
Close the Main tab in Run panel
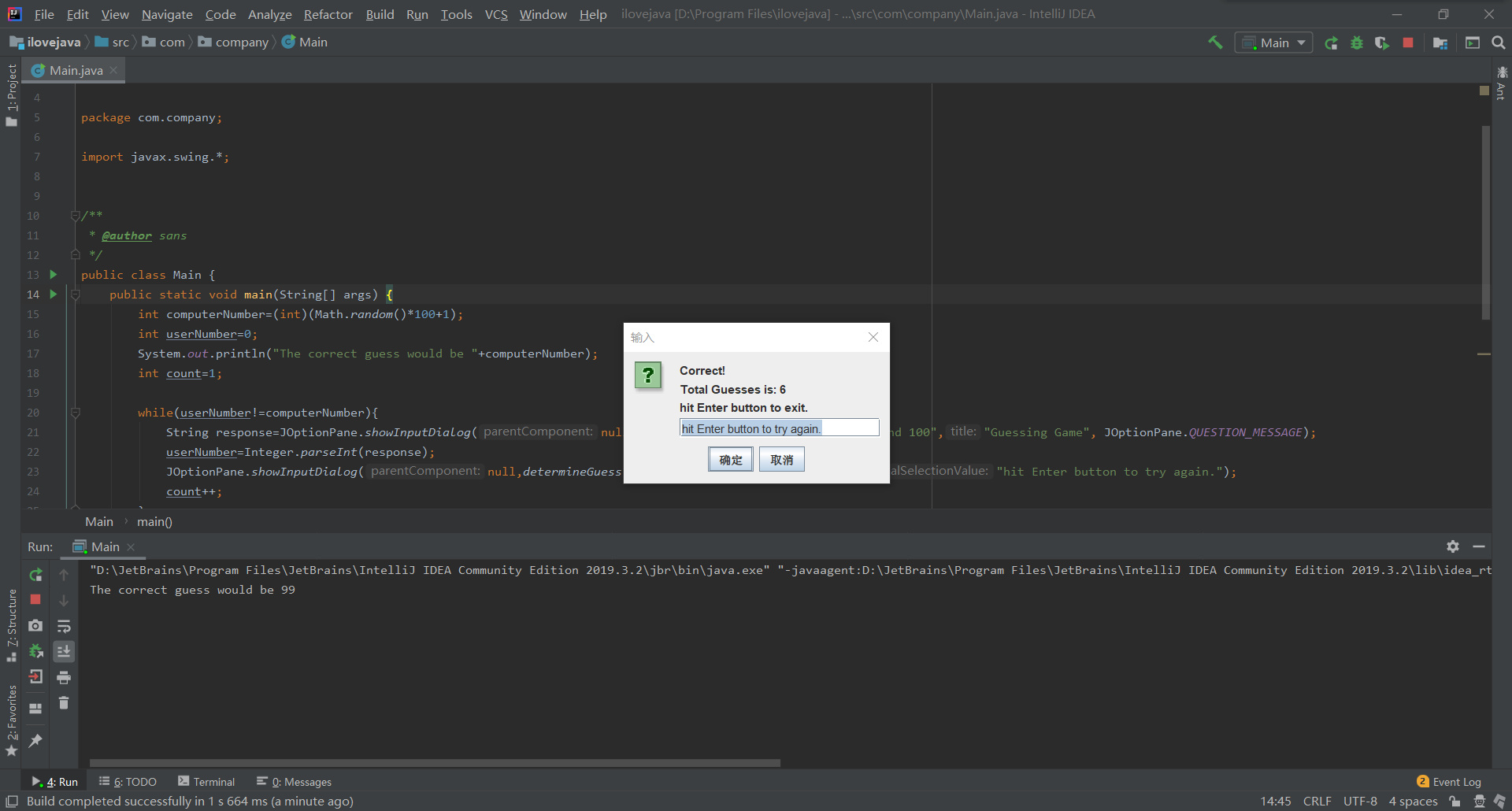(x=131, y=547)
